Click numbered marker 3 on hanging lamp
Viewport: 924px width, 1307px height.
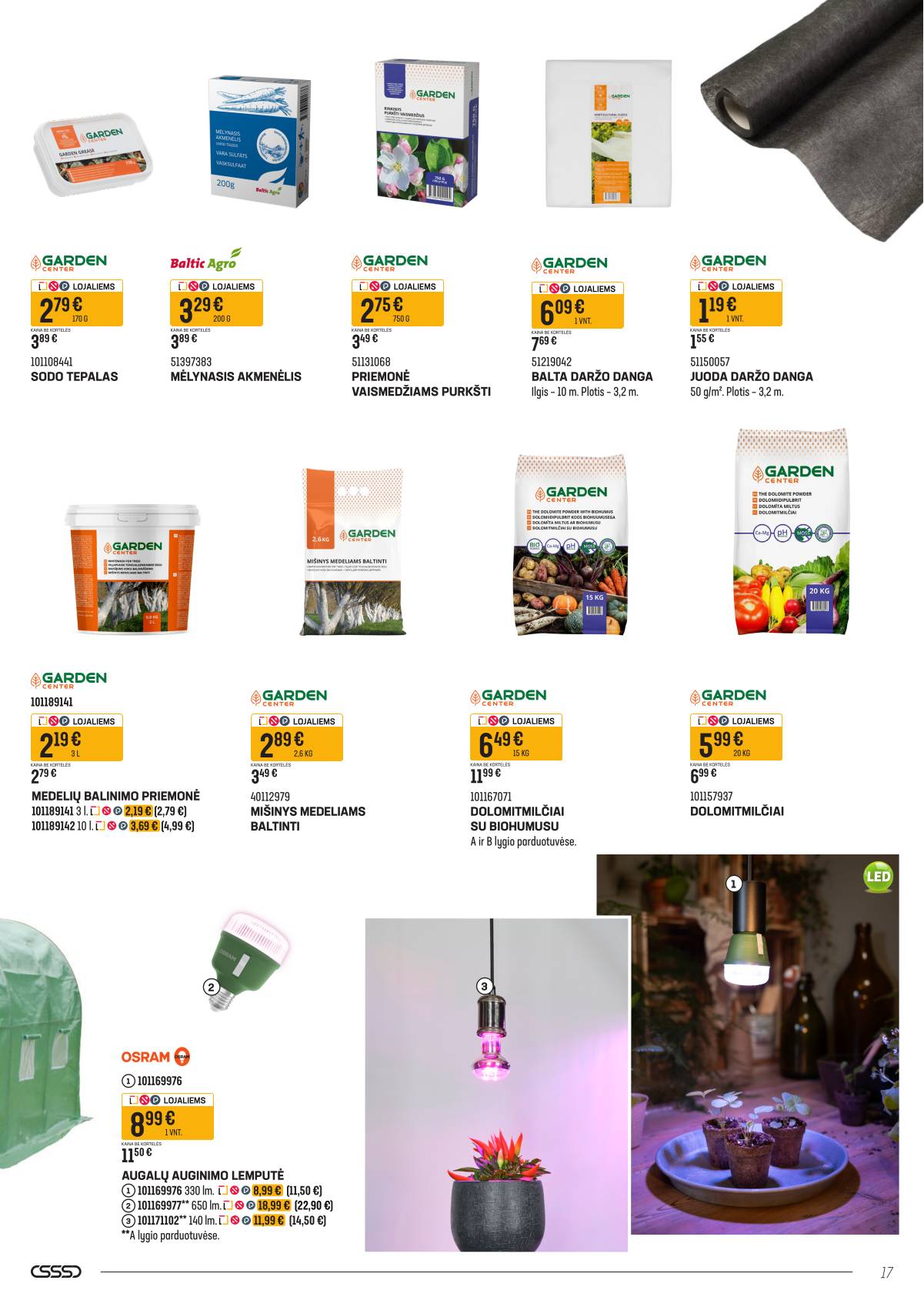point(484,986)
